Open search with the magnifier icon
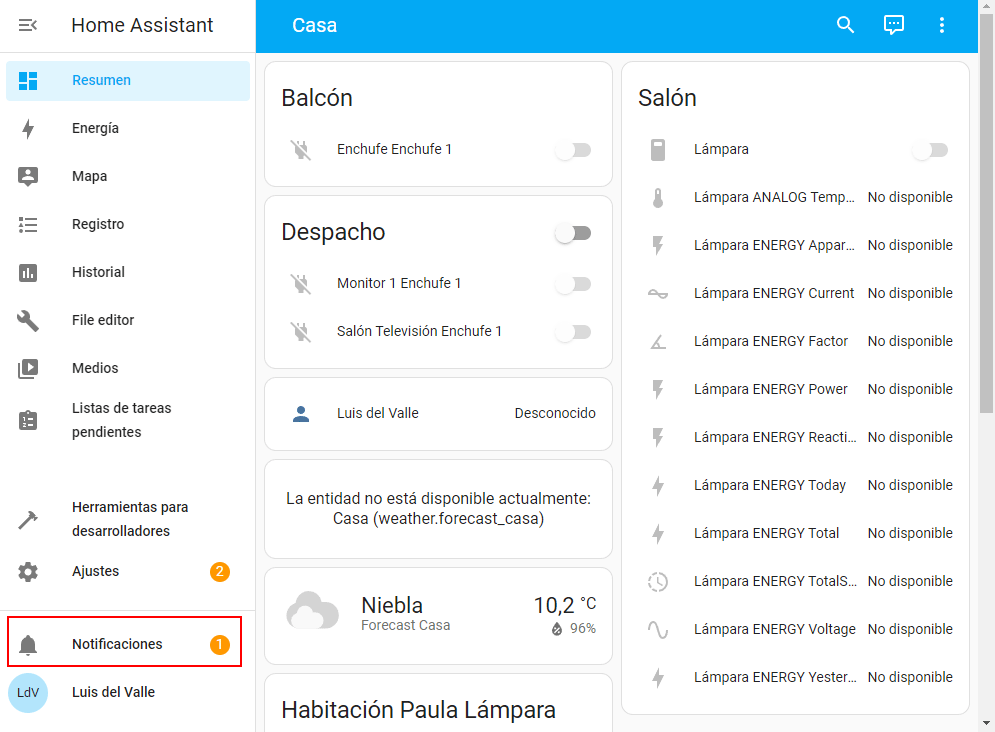995x732 pixels. tap(845, 25)
